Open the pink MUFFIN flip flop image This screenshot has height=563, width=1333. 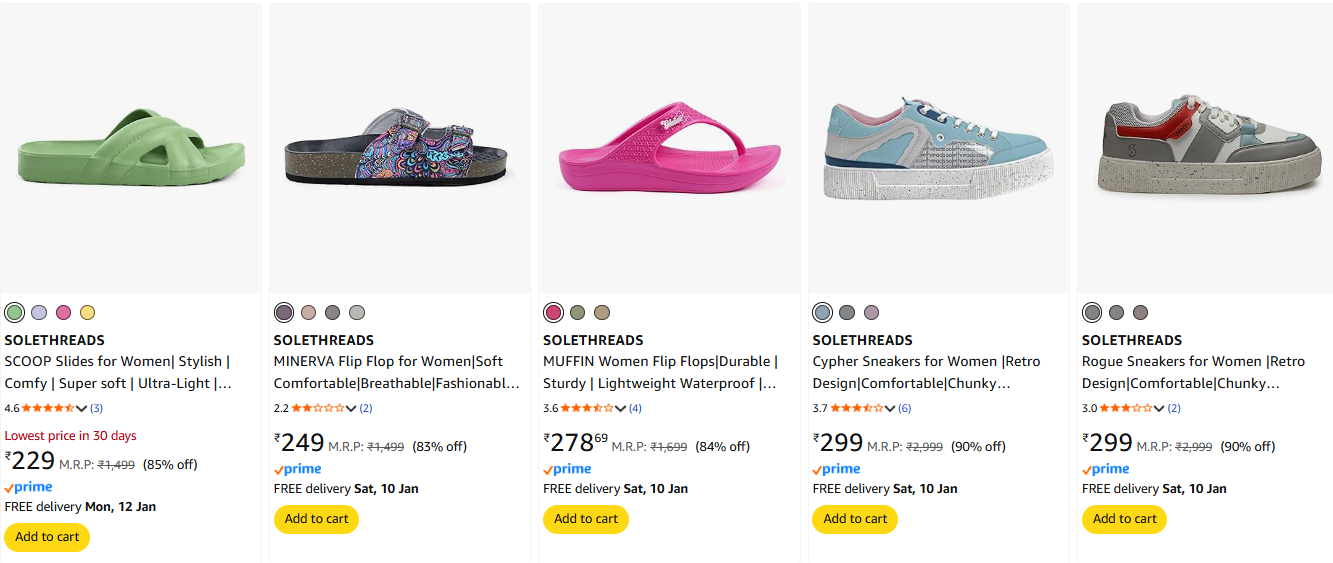(669, 148)
